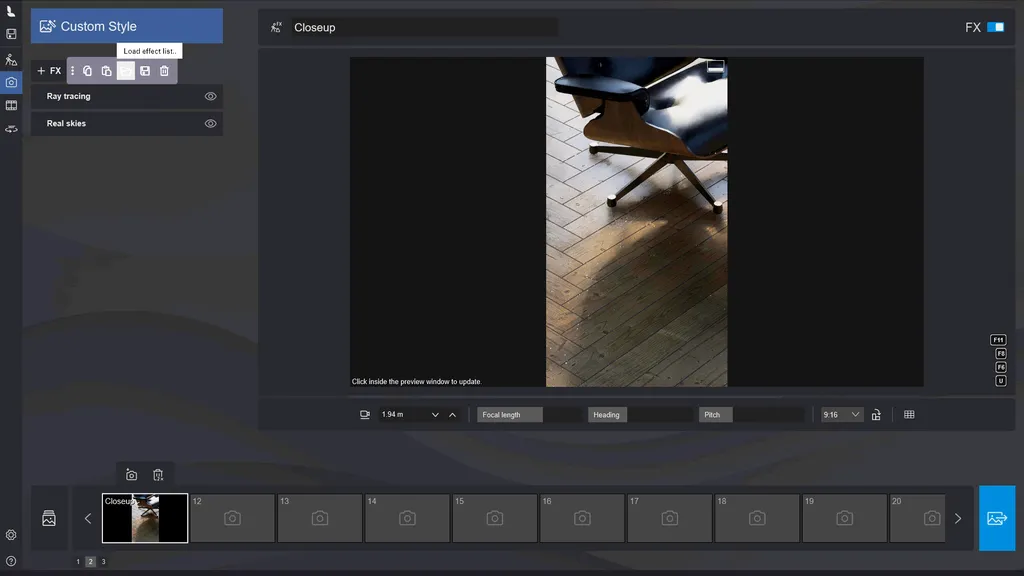Switch to photo set page 1
Viewport: 1024px width, 576px height.
pos(78,562)
